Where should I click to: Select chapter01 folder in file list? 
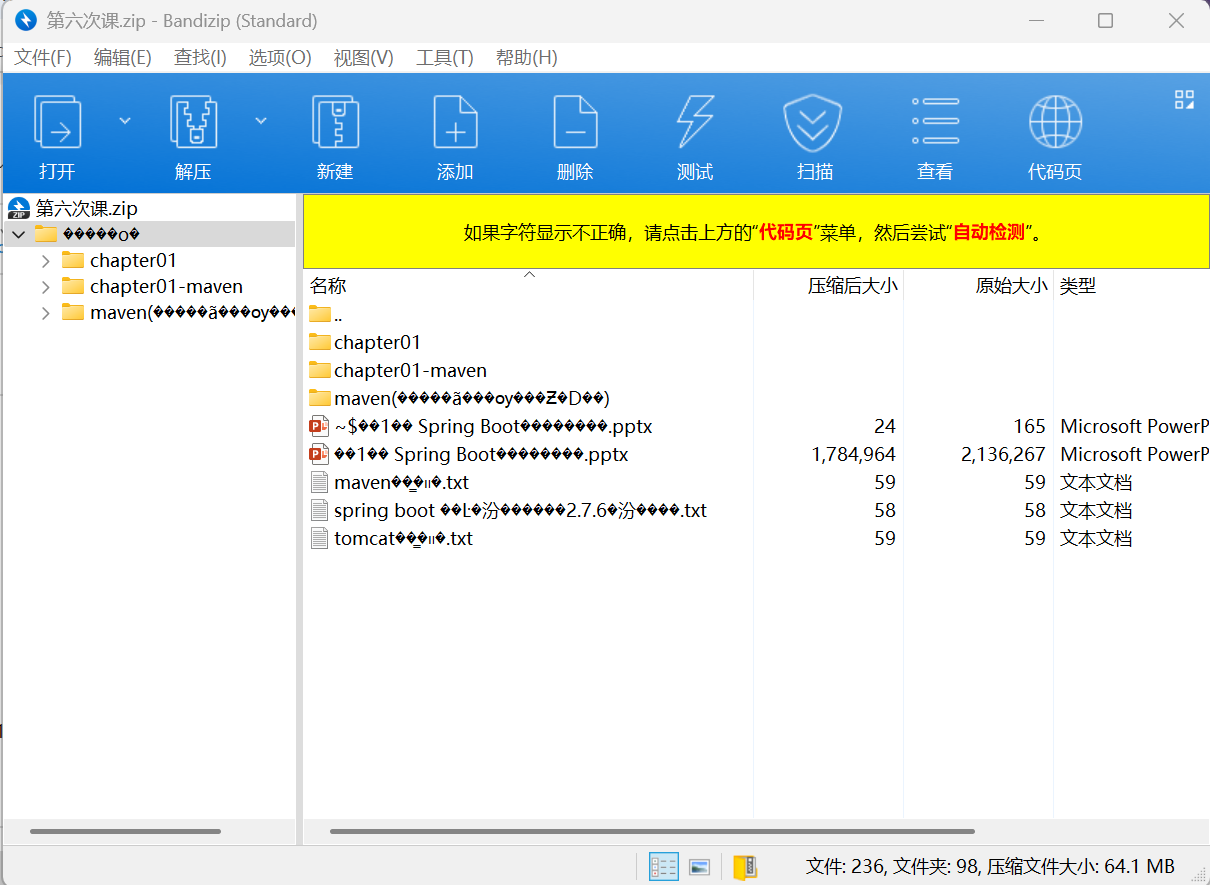click(756, 342)
